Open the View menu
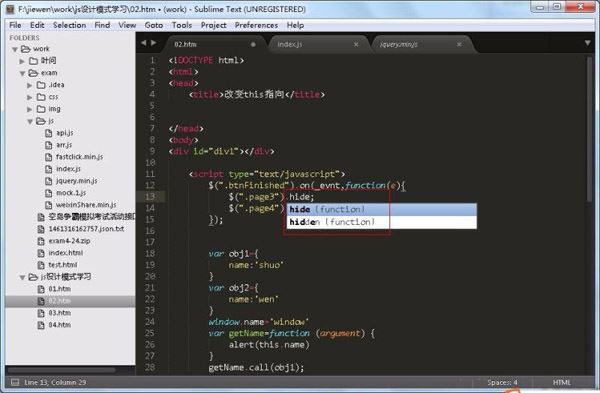Viewport: 600px width, 393px height. 127,25
